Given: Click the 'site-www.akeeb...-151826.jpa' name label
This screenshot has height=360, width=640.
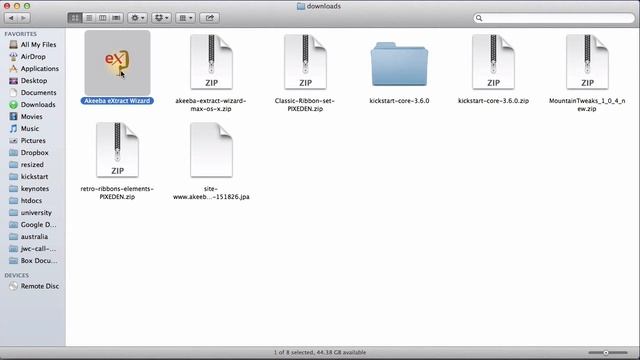Looking at the screenshot, I should click(x=211, y=193).
